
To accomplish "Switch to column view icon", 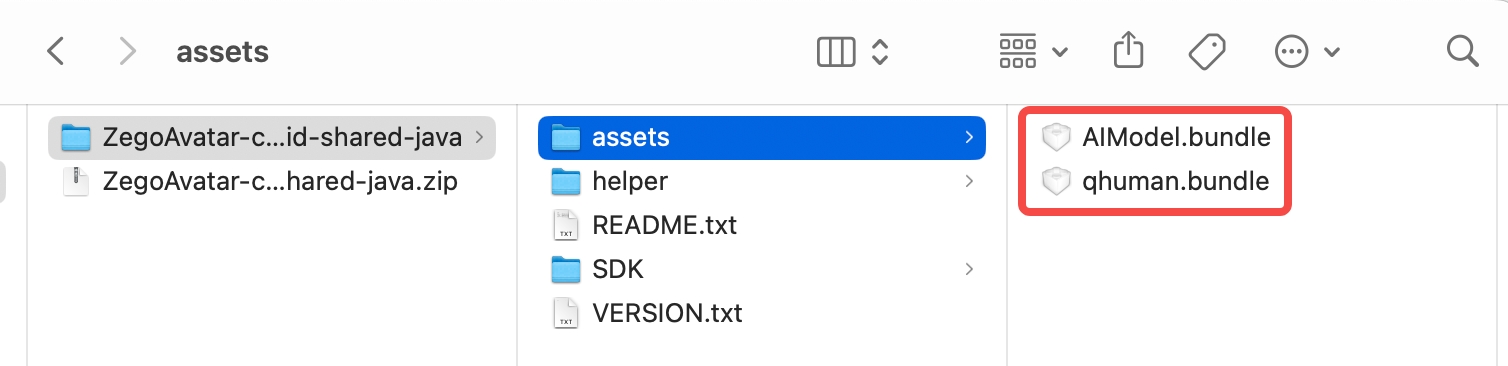I will tap(837, 51).
